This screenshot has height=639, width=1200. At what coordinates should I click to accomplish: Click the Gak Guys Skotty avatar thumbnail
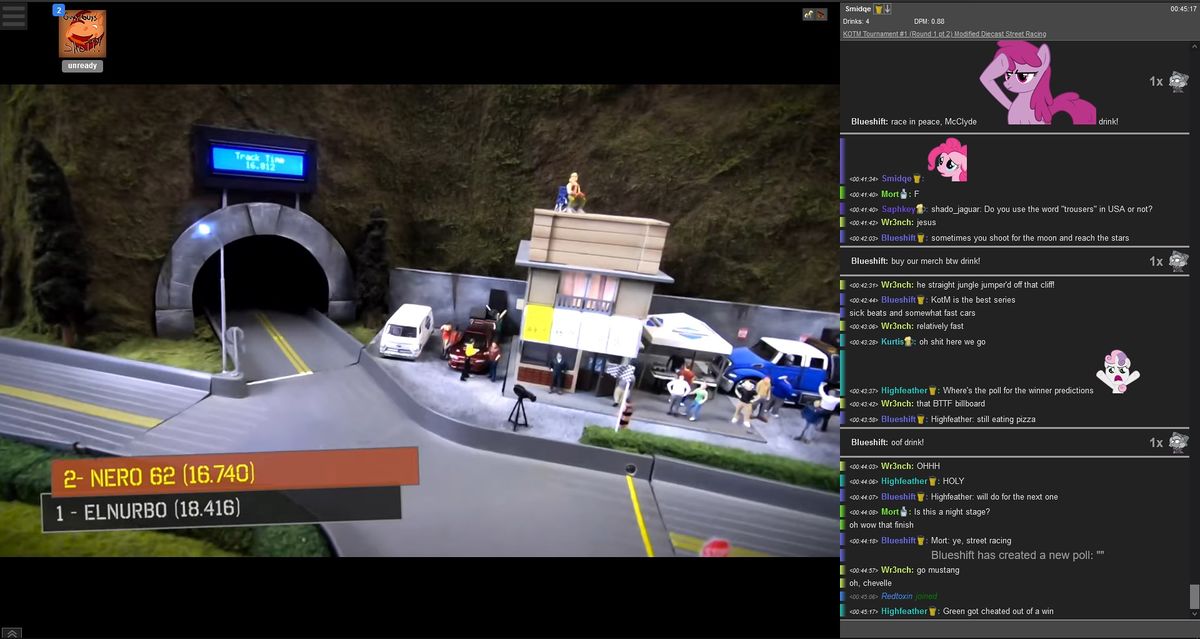[x=82, y=34]
